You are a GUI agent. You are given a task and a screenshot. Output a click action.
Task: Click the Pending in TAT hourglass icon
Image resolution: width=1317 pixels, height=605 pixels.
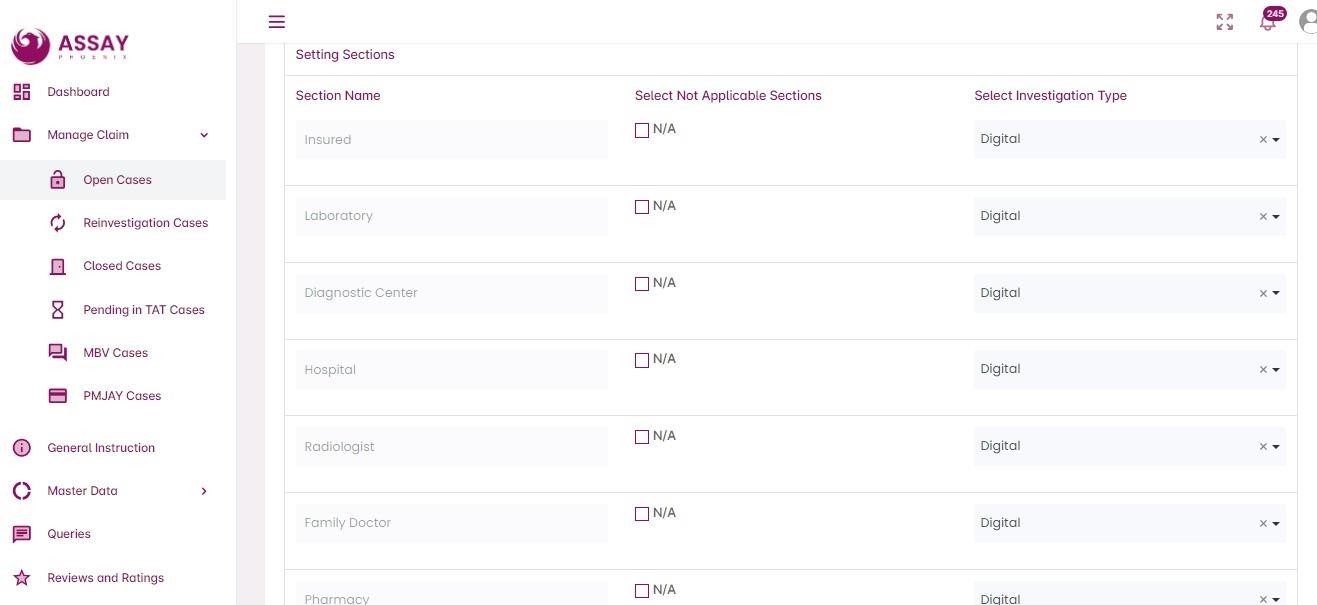coord(58,310)
